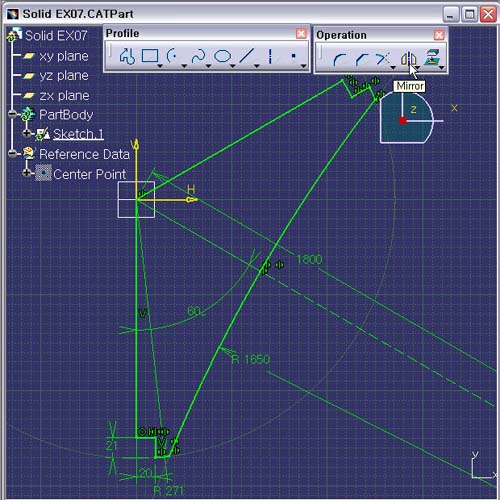500x500 pixels.
Task: Apply the Corner fillet operation
Action: tap(340, 59)
